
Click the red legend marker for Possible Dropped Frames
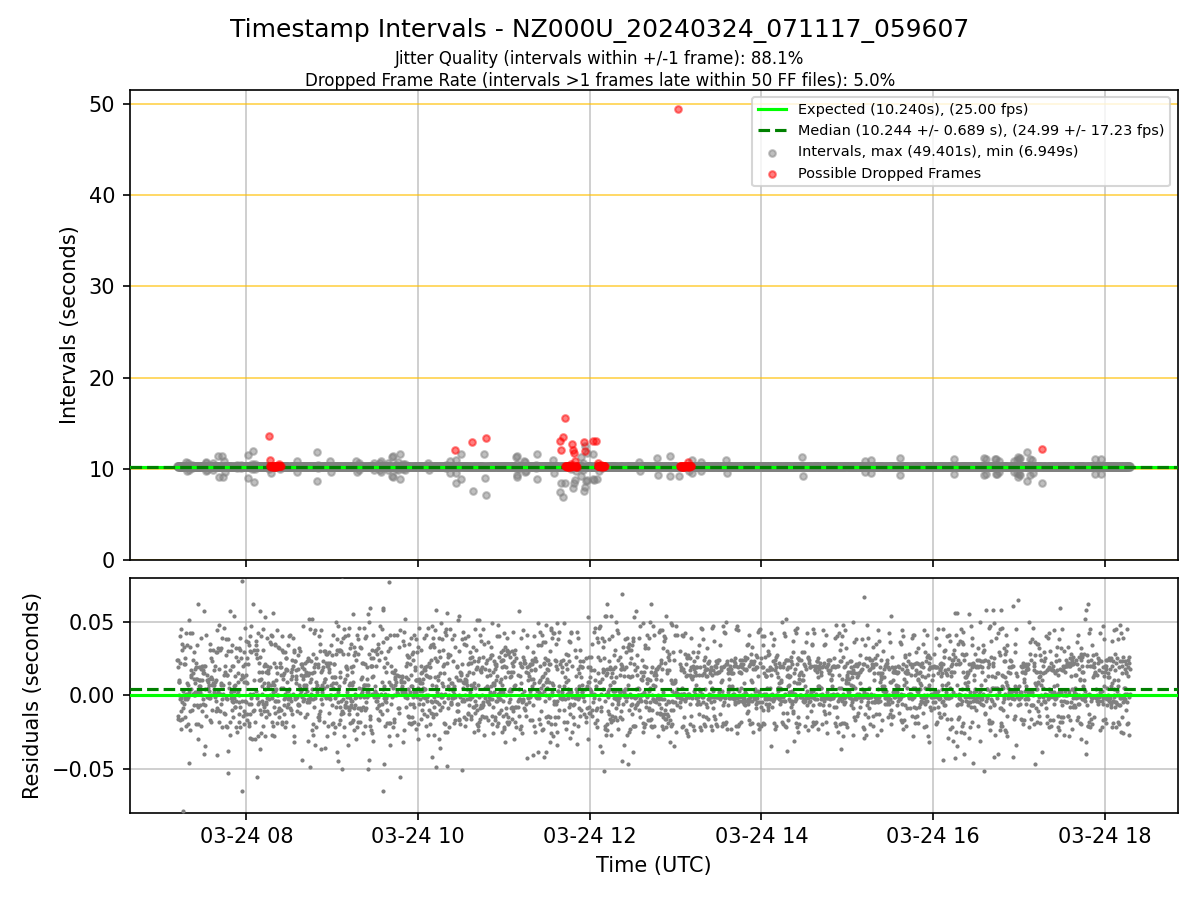coord(774,173)
